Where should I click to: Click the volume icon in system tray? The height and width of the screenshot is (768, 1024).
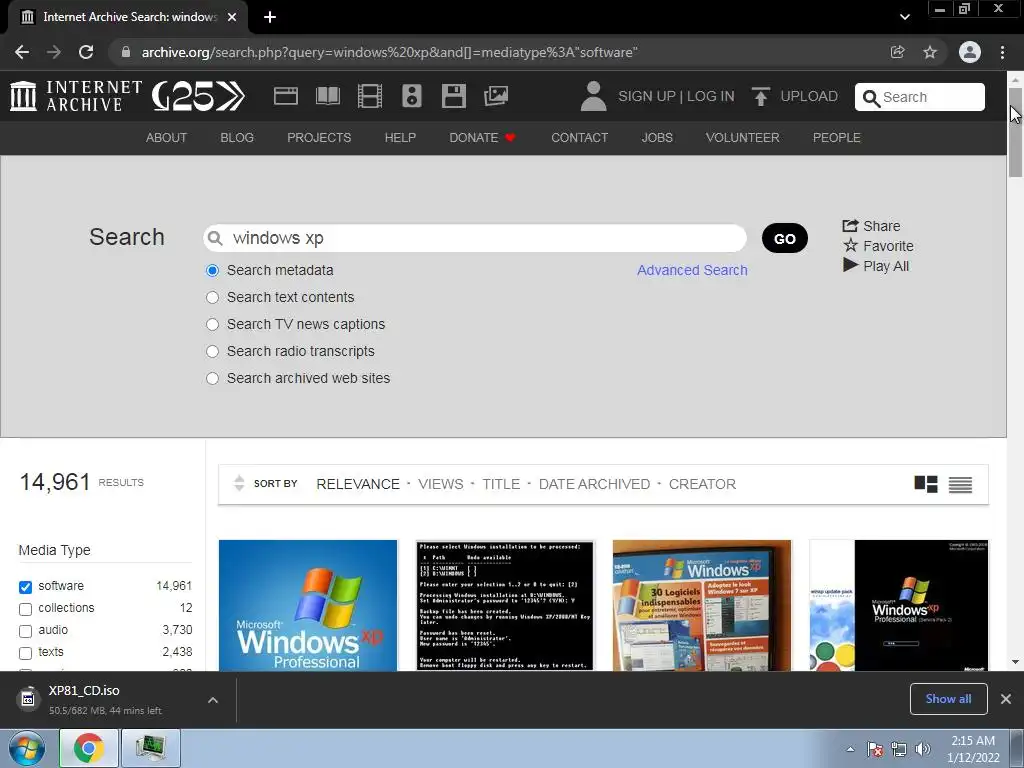click(x=923, y=749)
